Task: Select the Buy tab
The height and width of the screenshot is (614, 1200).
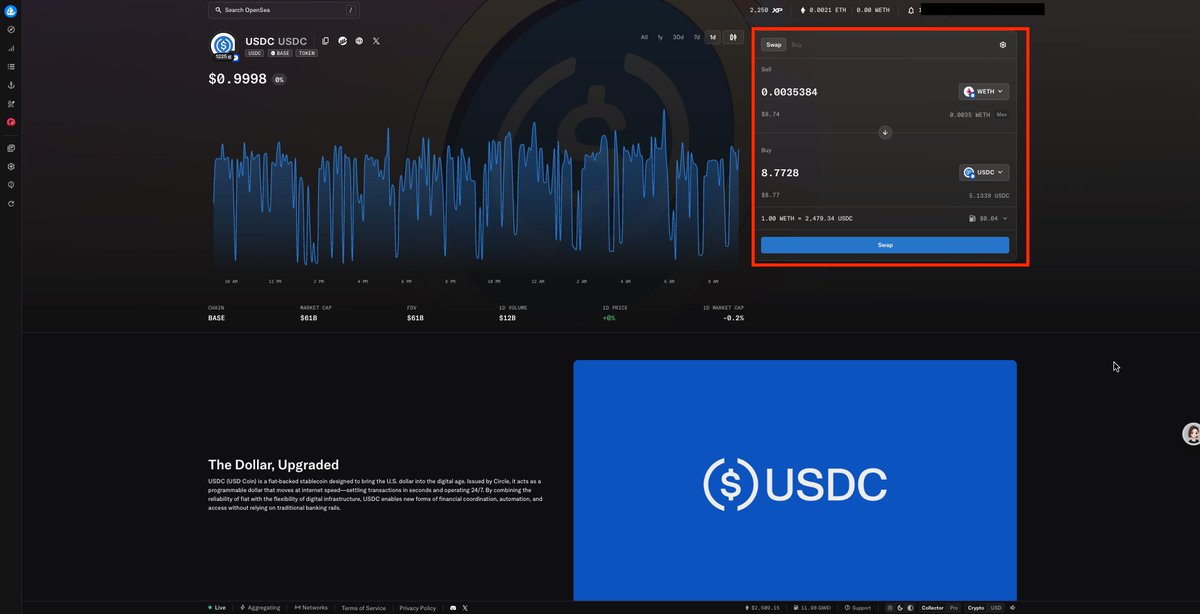Action: [796, 45]
